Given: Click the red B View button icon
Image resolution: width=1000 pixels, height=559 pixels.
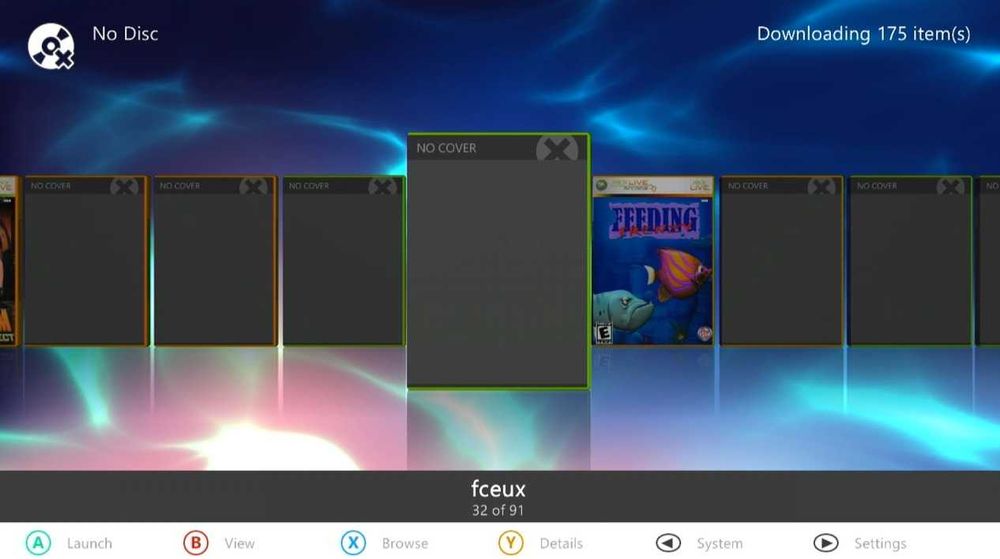Looking at the screenshot, I should [196, 543].
